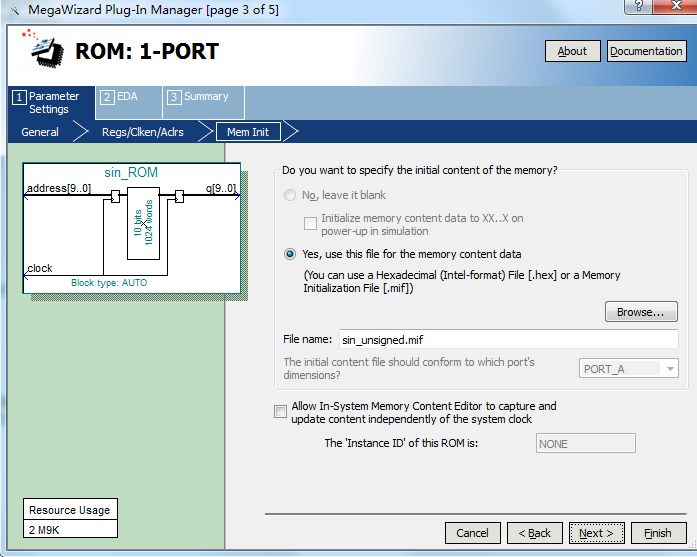Browse for a memory initialization file
The width and height of the screenshot is (697, 557).
point(641,312)
